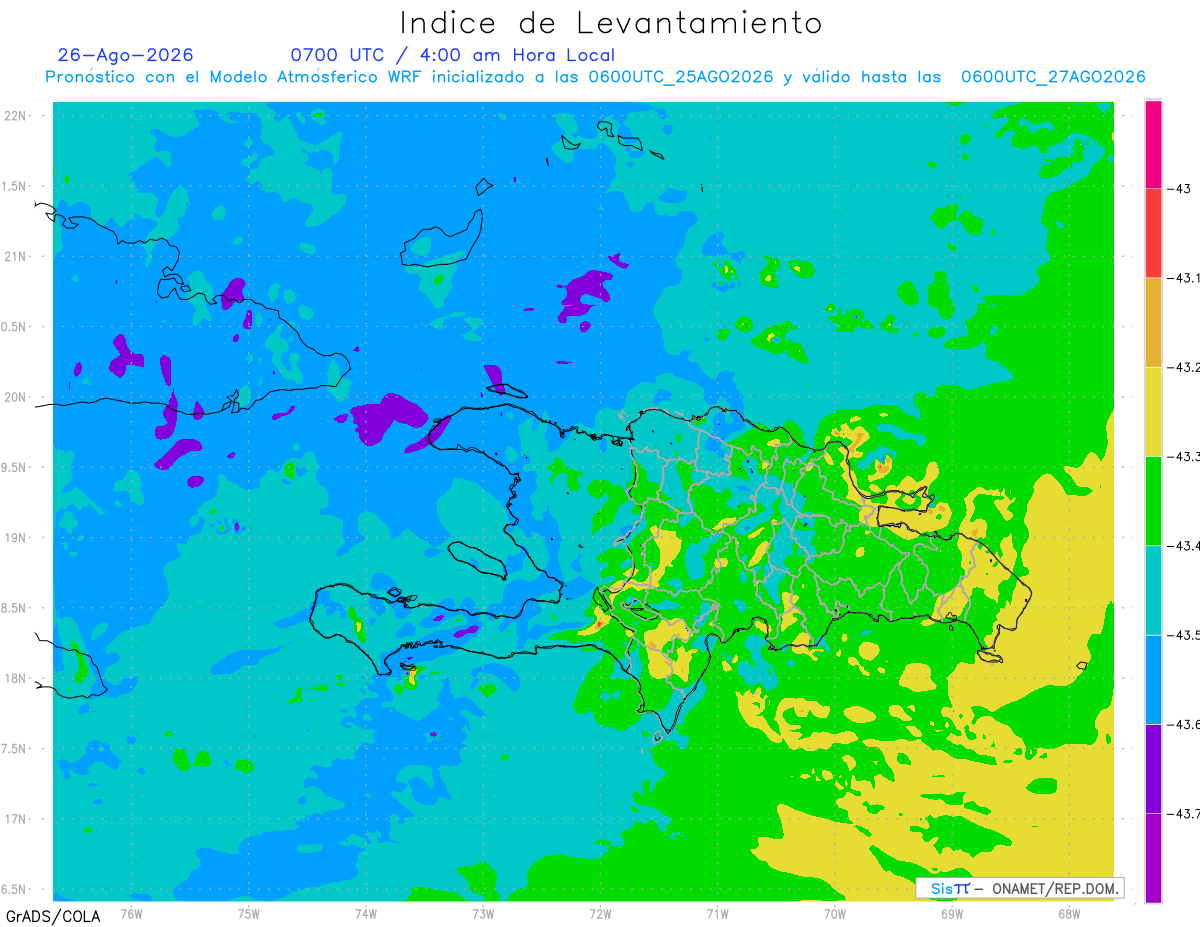The width and height of the screenshot is (1200, 927).
Task: Click the valid-until time '0600UTC_27AGO2026'
Action: 1053,77
